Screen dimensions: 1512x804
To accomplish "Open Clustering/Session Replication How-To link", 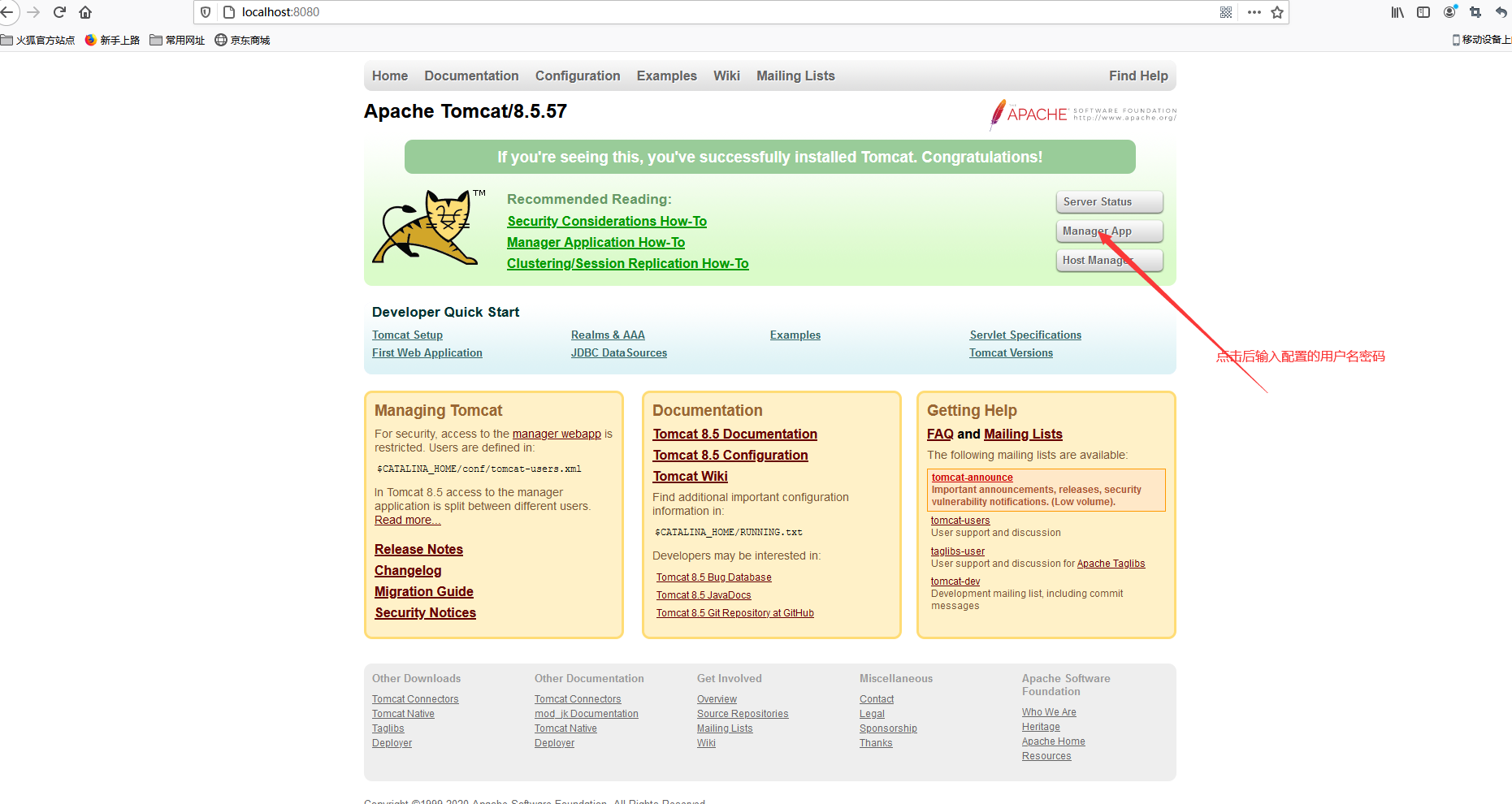I will click(x=628, y=263).
